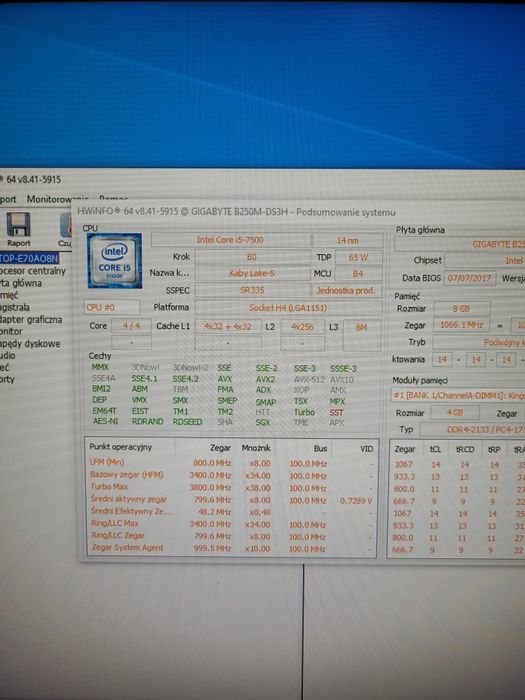Click the 4 GB module size field

455,412
